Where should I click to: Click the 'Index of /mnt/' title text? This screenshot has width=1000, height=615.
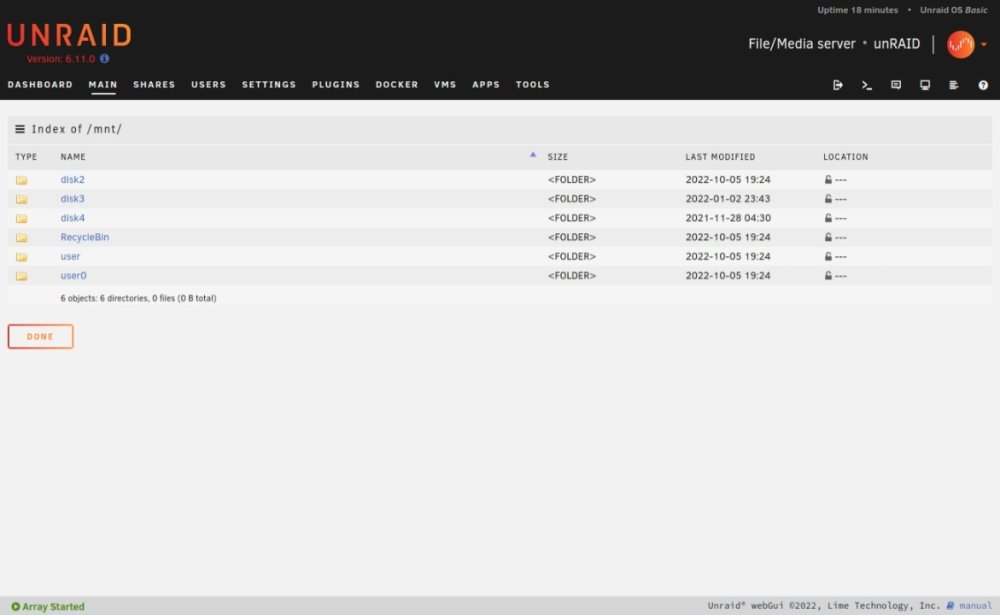pos(77,129)
